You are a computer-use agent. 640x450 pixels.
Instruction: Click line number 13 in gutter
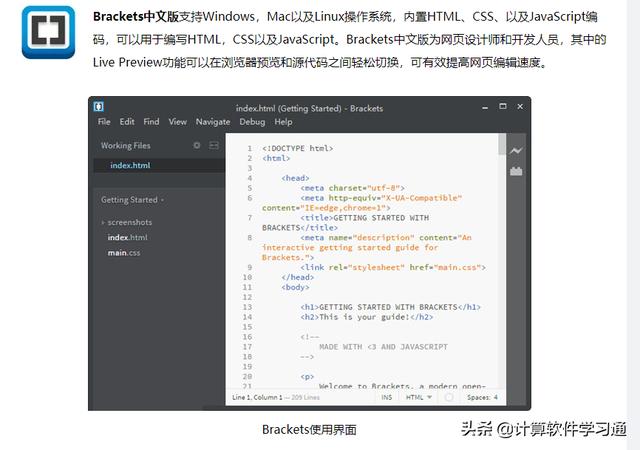247,307
